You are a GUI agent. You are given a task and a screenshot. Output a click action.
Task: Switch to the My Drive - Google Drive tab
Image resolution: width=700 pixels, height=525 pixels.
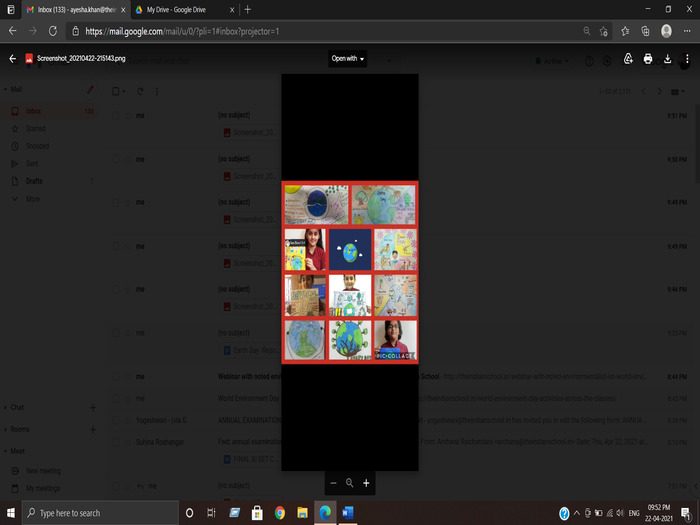point(176,9)
